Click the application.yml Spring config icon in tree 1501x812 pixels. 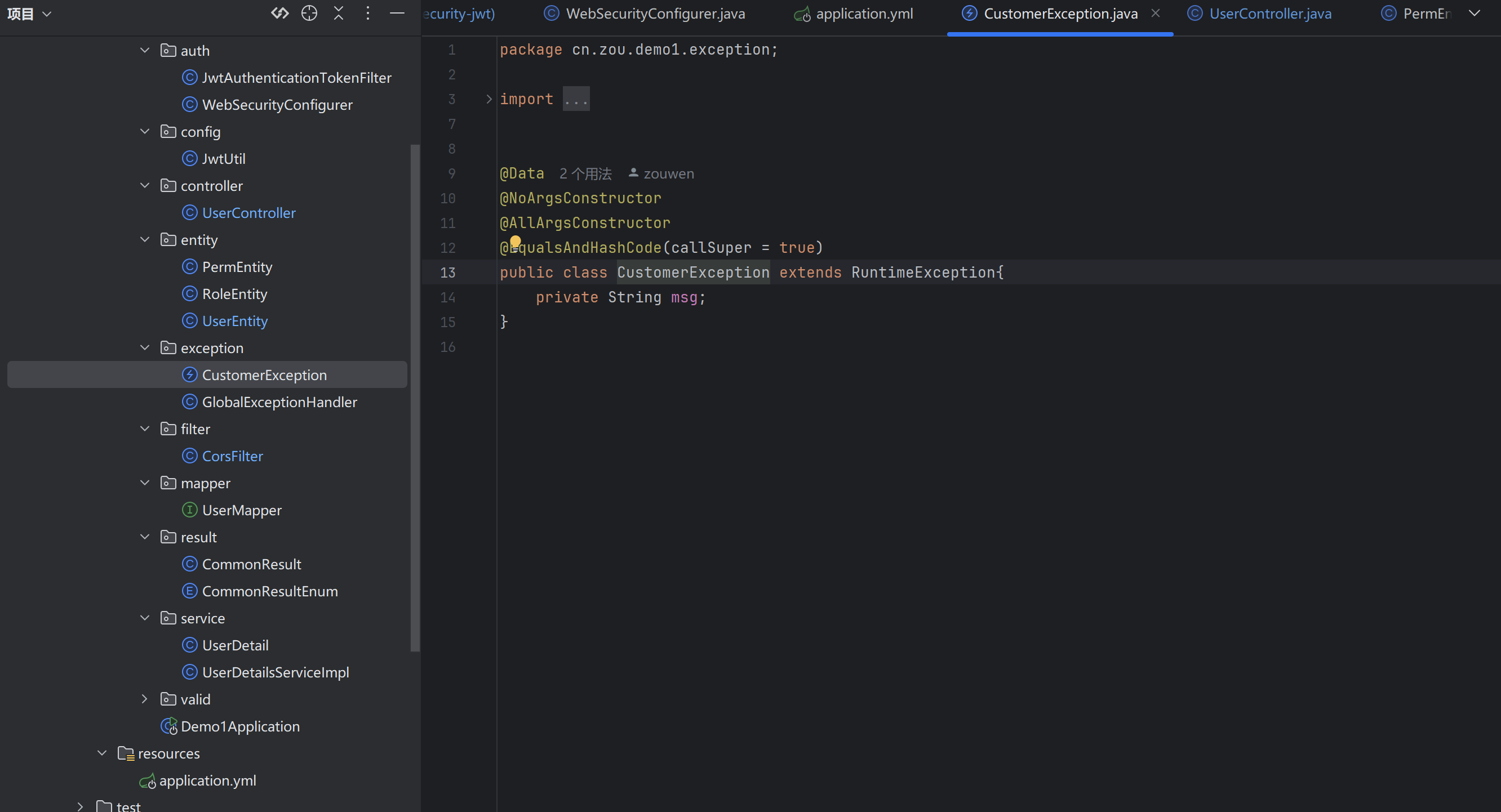148,780
